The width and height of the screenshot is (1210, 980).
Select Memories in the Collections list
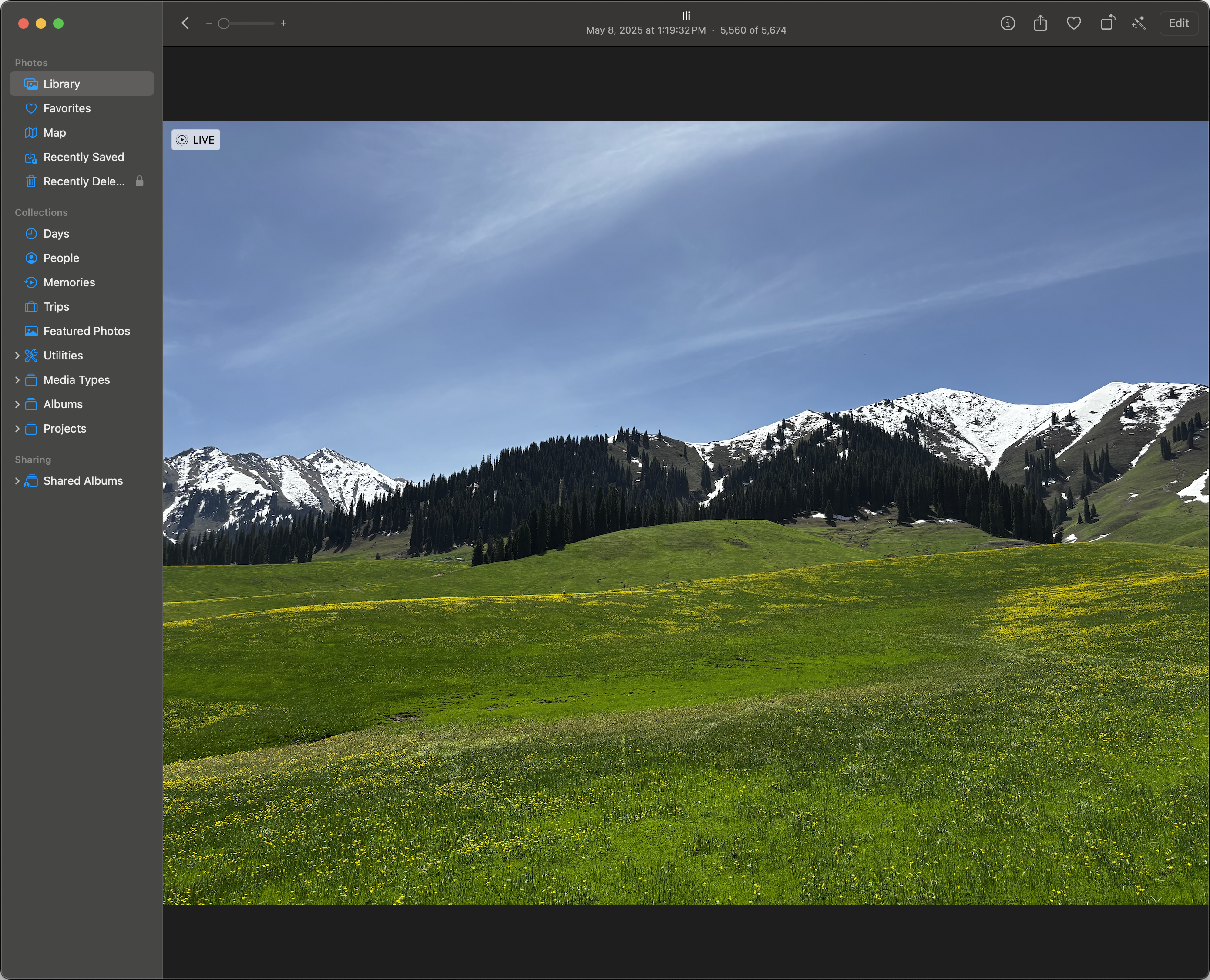[69, 282]
